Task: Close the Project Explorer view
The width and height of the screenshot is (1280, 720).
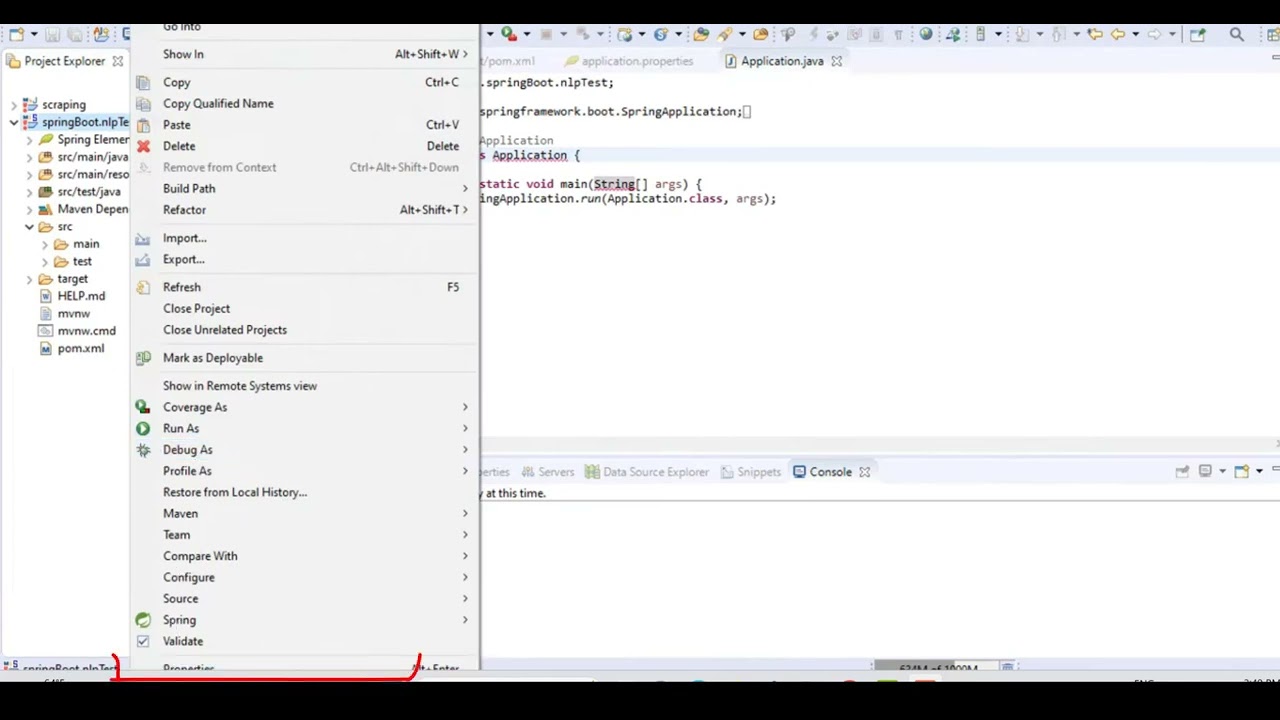Action: point(117,61)
